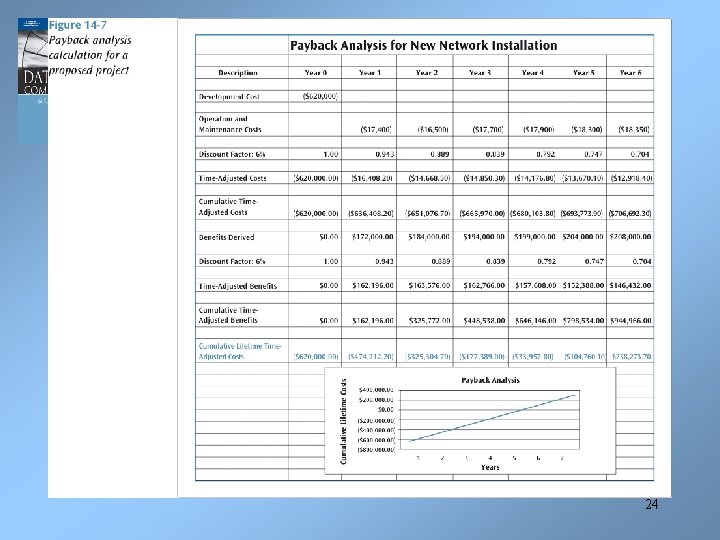Viewport: 720px width, 540px height.
Task: Click the 'Payback Analysis for New Network Installation' title
Action: click(x=423, y=45)
